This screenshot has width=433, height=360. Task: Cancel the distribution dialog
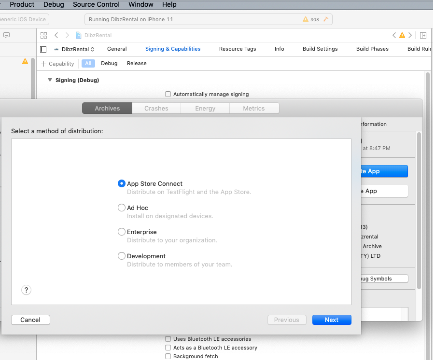point(31,320)
